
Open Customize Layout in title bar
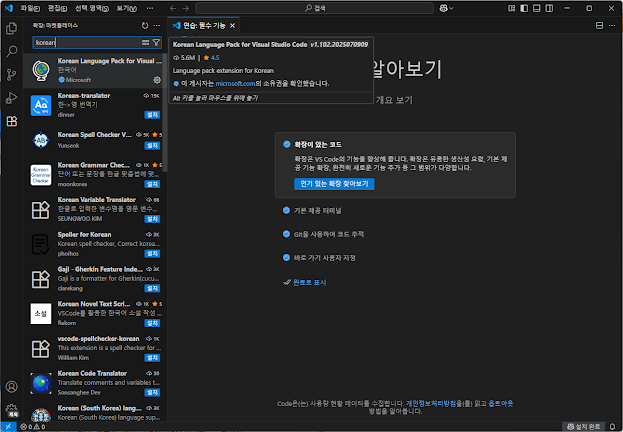pyautogui.click(x=512, y=8)
